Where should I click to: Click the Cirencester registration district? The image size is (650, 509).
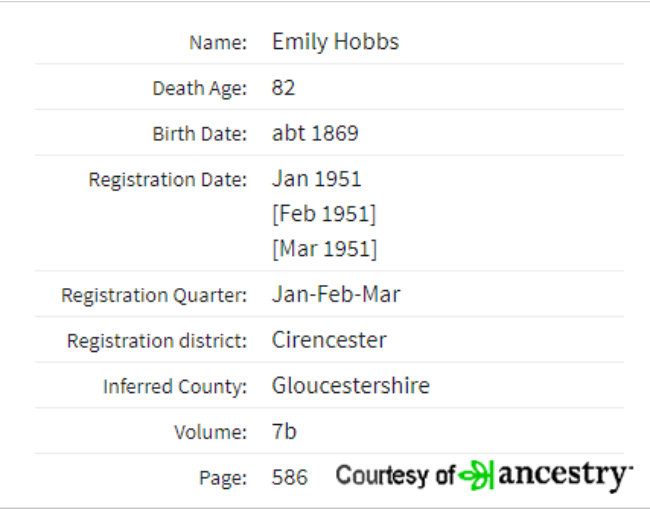[x=329, y=340]
